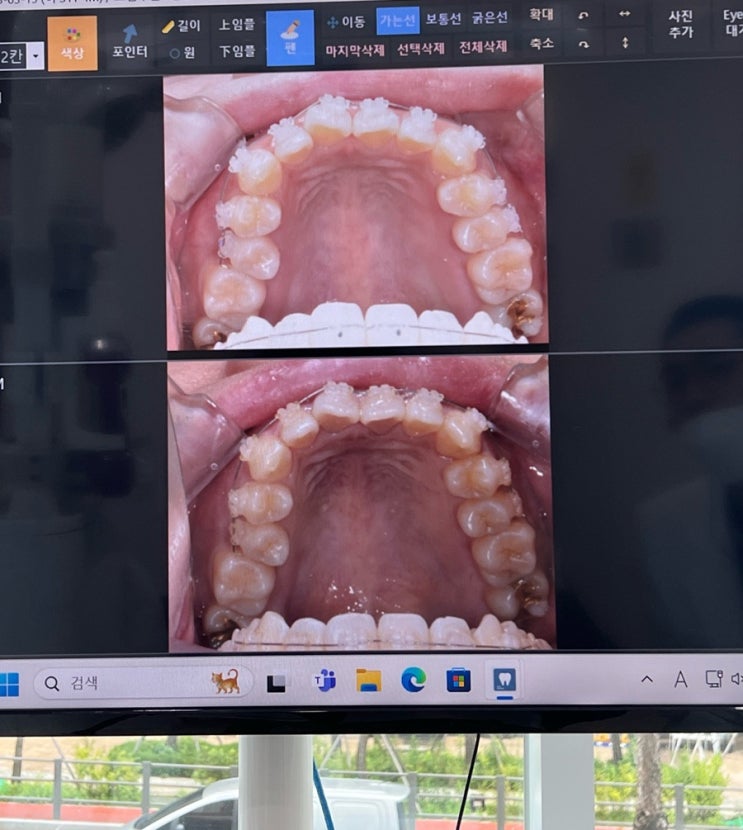
Task: Select the 원 circle drawing tool
Action: pos(181,53)
